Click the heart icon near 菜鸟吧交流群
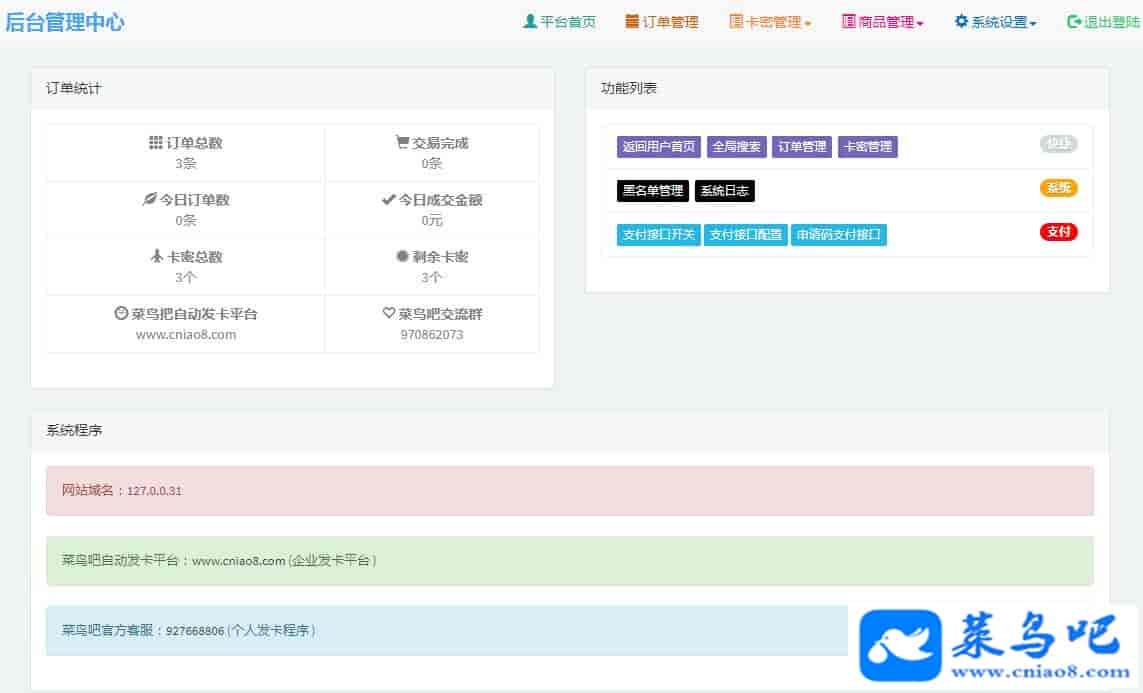The height and width of the screenshot is (693, 1143). point(389,313)
